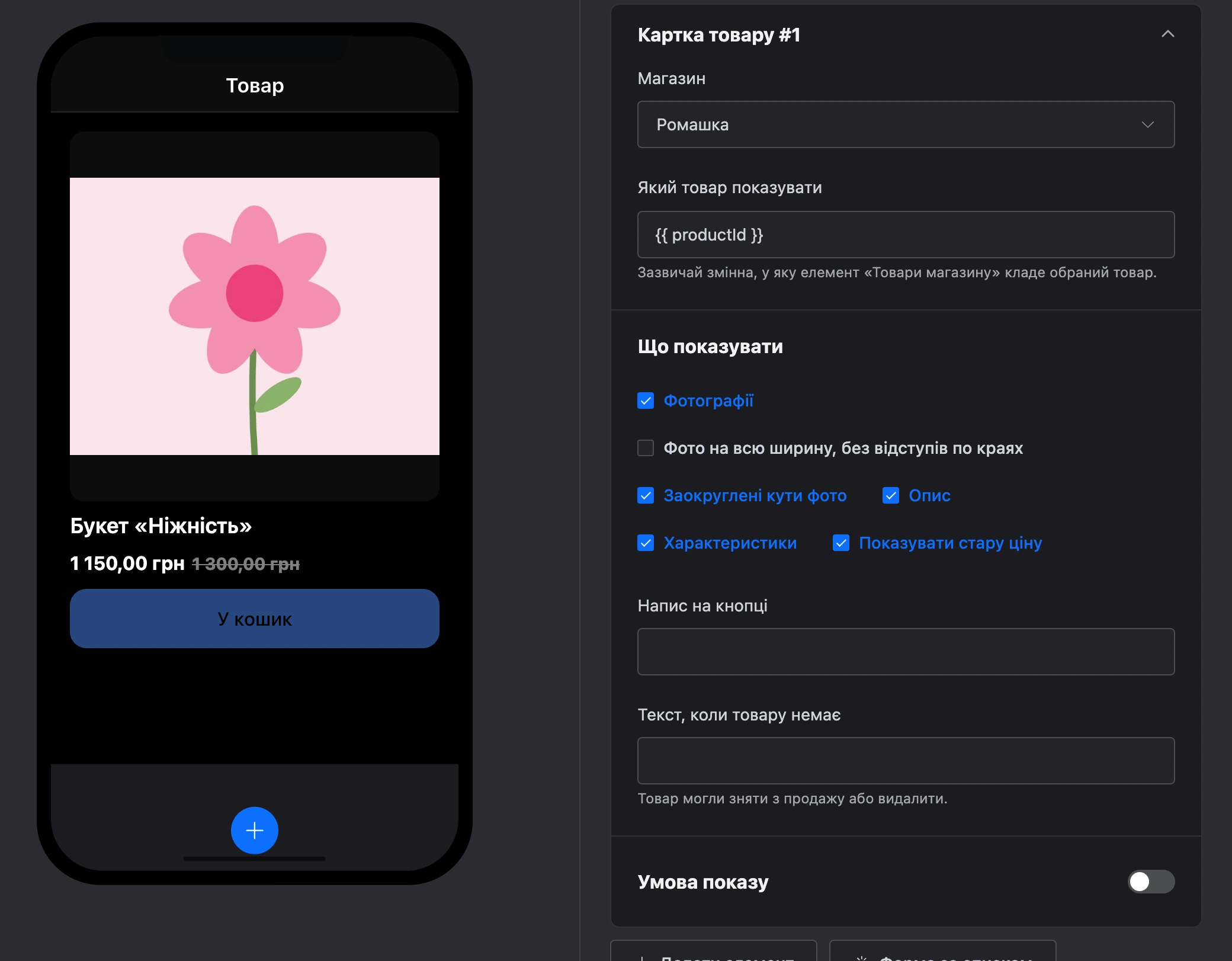Open the Магазин dropdown showing Ромашка
Image resolution: width=1232 pixels, height=961 pixels.
pos(906,124)
